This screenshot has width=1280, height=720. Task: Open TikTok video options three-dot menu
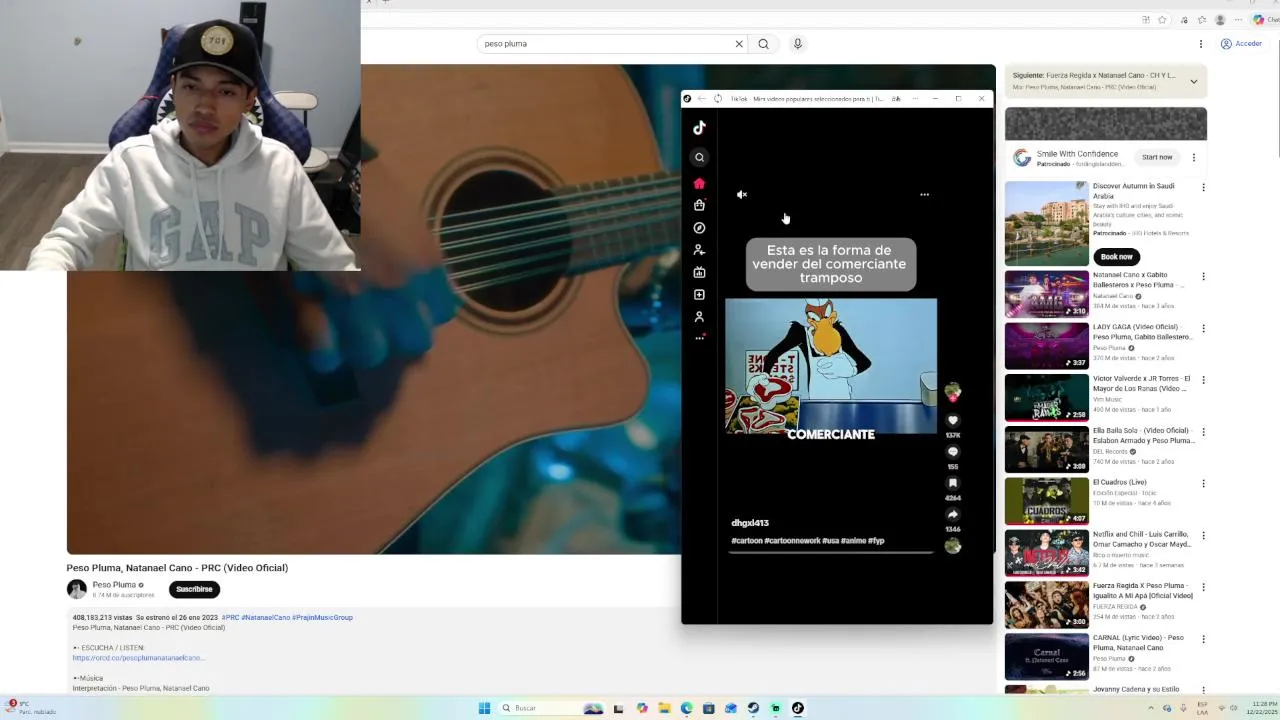924,195
